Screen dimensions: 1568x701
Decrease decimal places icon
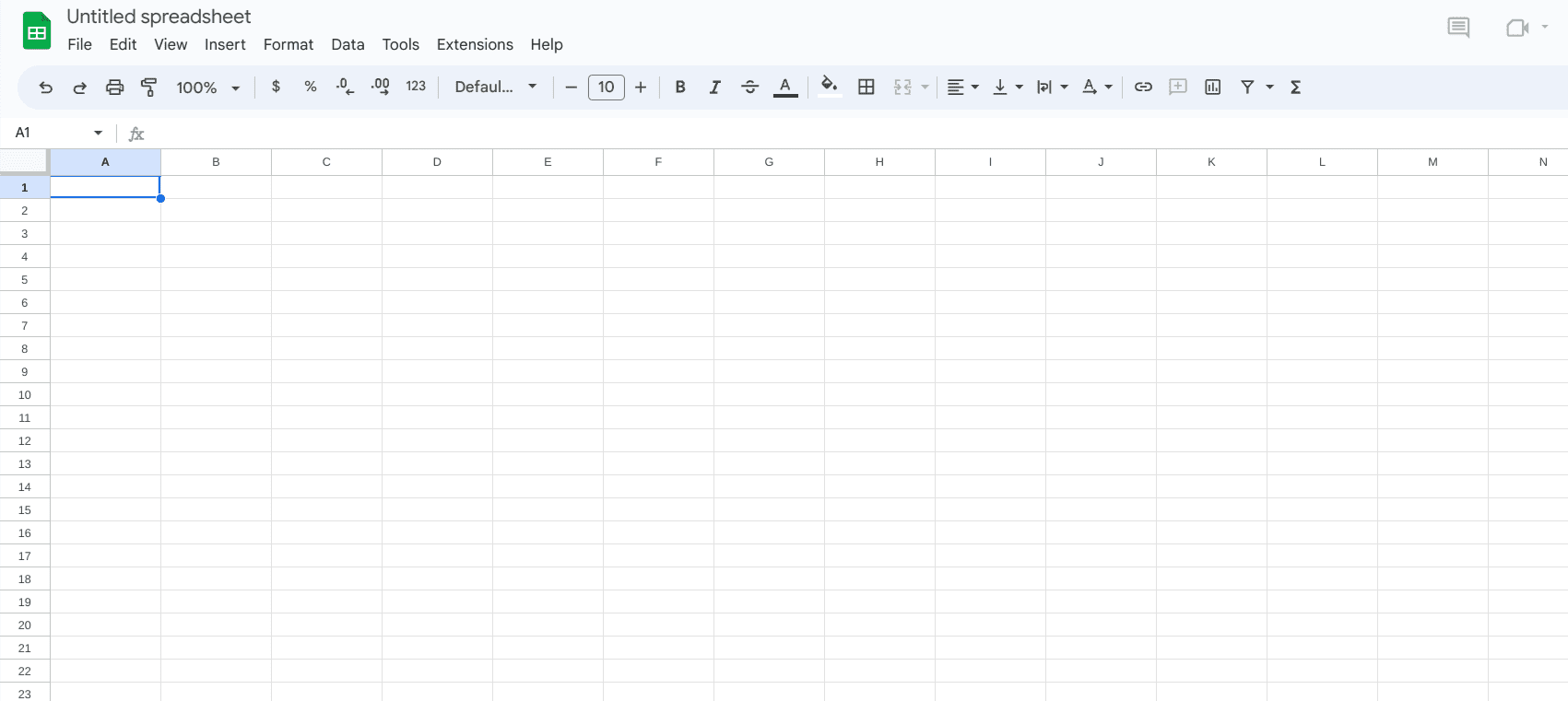(x=345, y=87)
